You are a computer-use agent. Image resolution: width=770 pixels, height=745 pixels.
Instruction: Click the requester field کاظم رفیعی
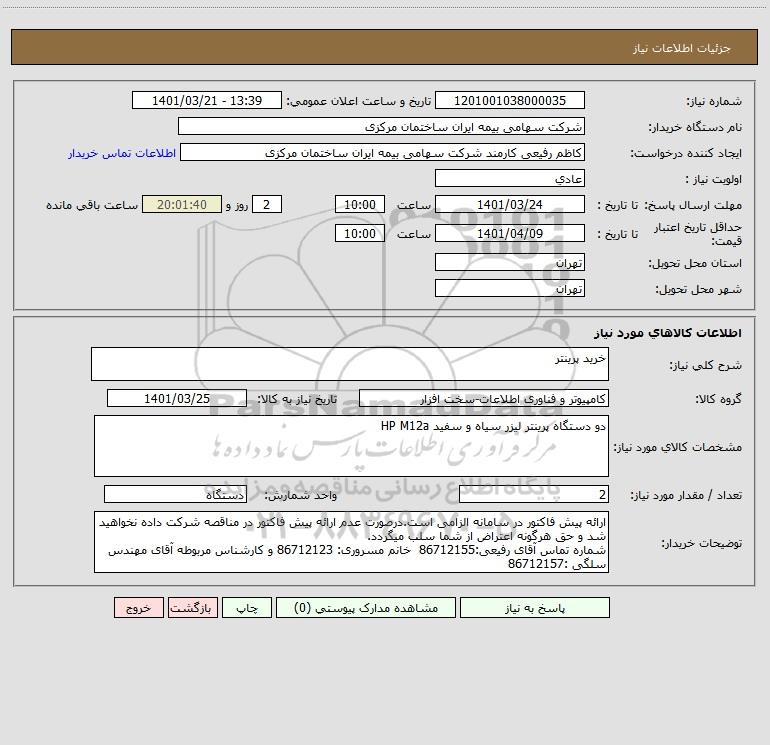pyautogui.click(x=383, y=153)
